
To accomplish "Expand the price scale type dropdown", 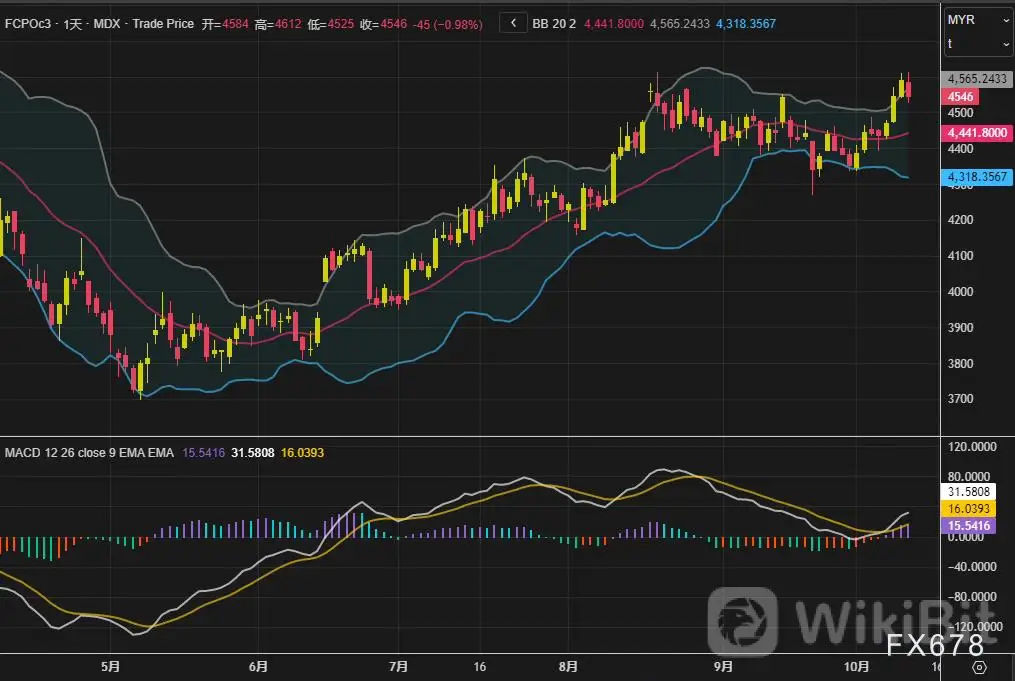I will pyautogui.click(x=978, y=45).
